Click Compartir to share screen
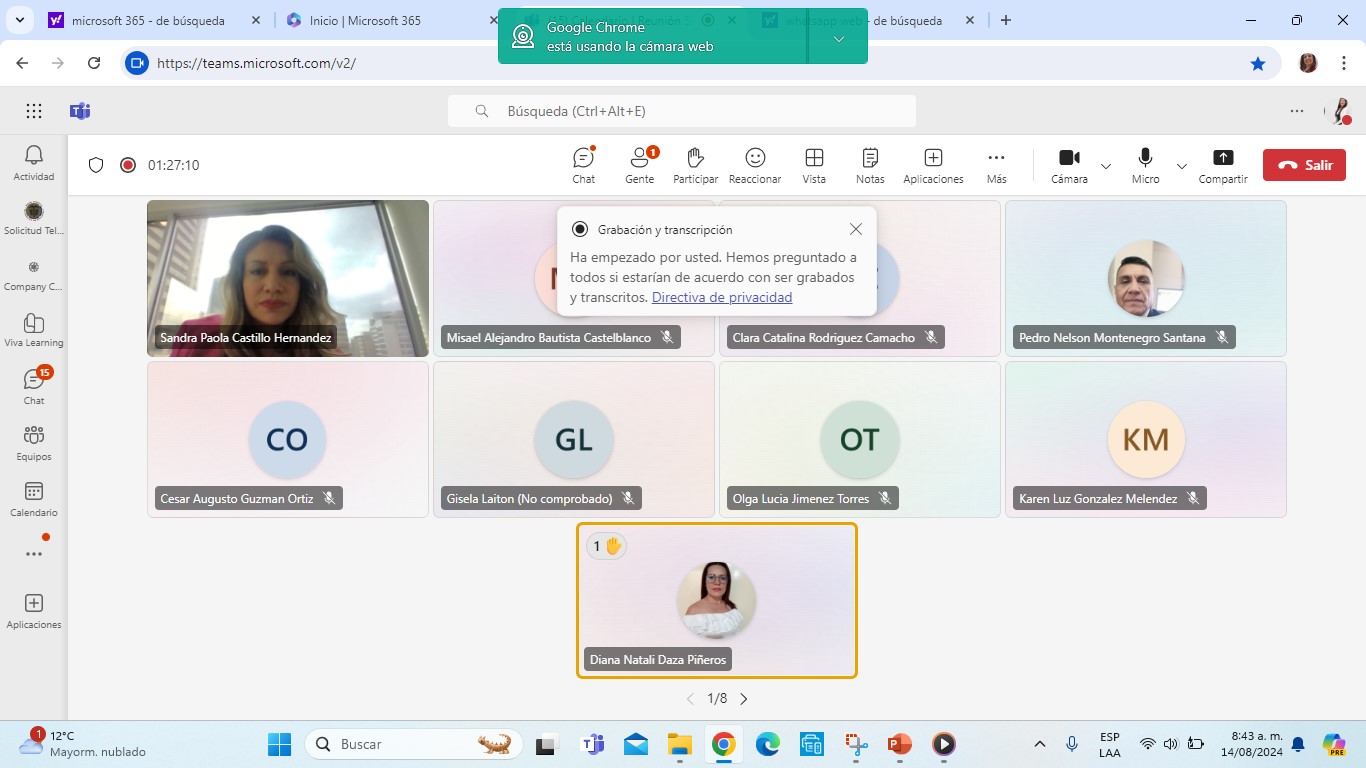 click(x=1223, y=165)
